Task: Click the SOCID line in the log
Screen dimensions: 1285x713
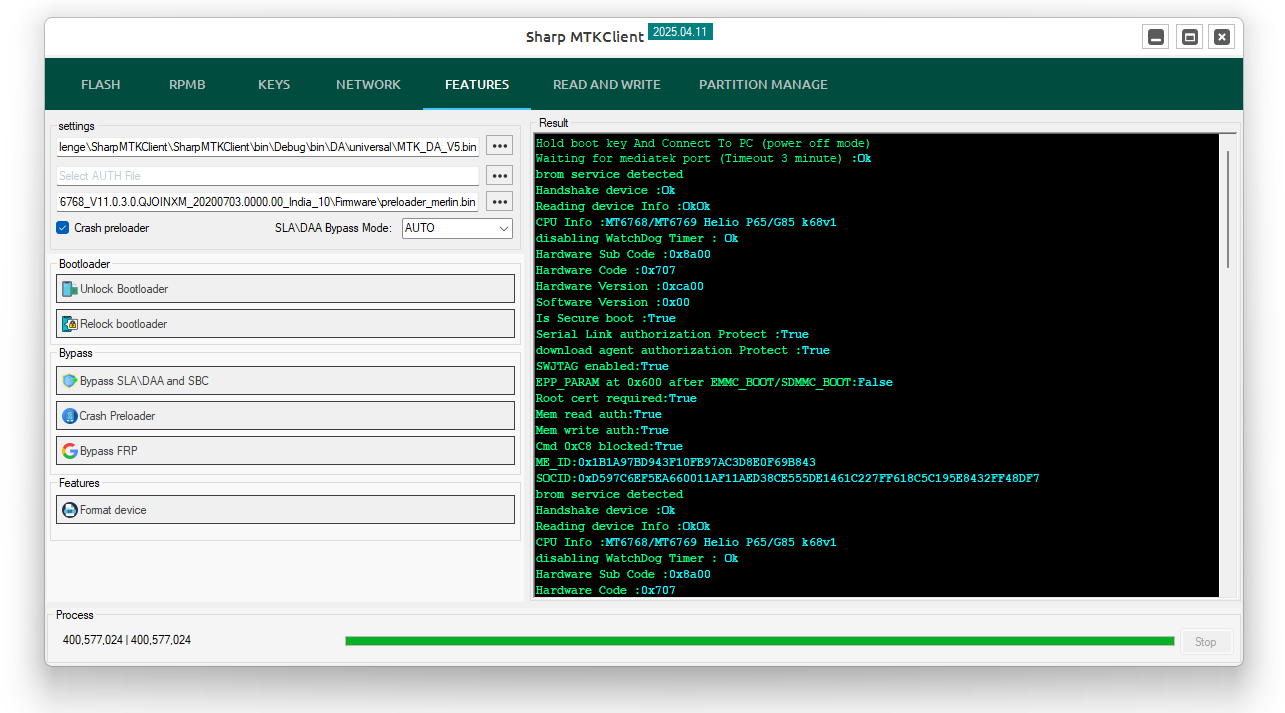Action: coord(788,478)
